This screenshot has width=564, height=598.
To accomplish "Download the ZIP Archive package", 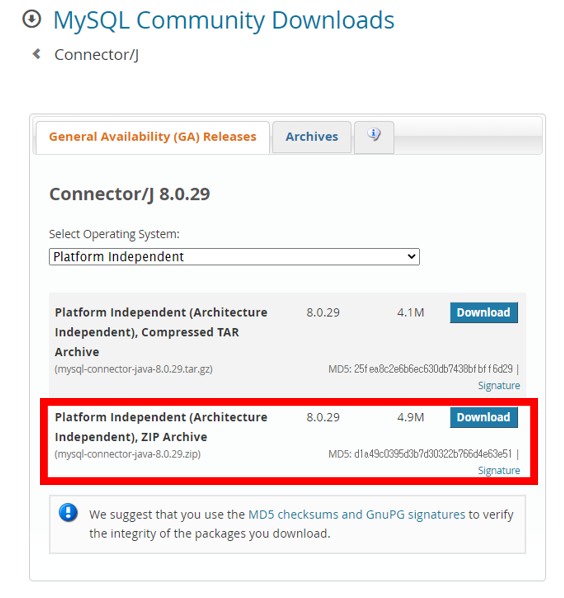I will coord(484,417).
